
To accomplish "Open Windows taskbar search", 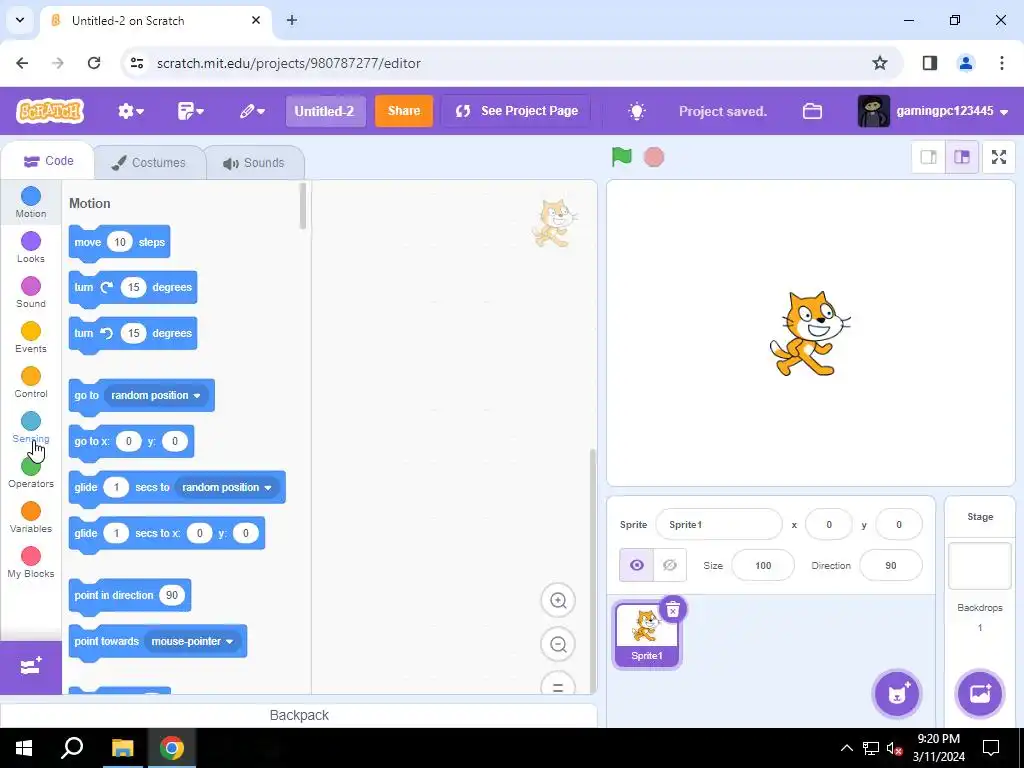I will 72,748.
